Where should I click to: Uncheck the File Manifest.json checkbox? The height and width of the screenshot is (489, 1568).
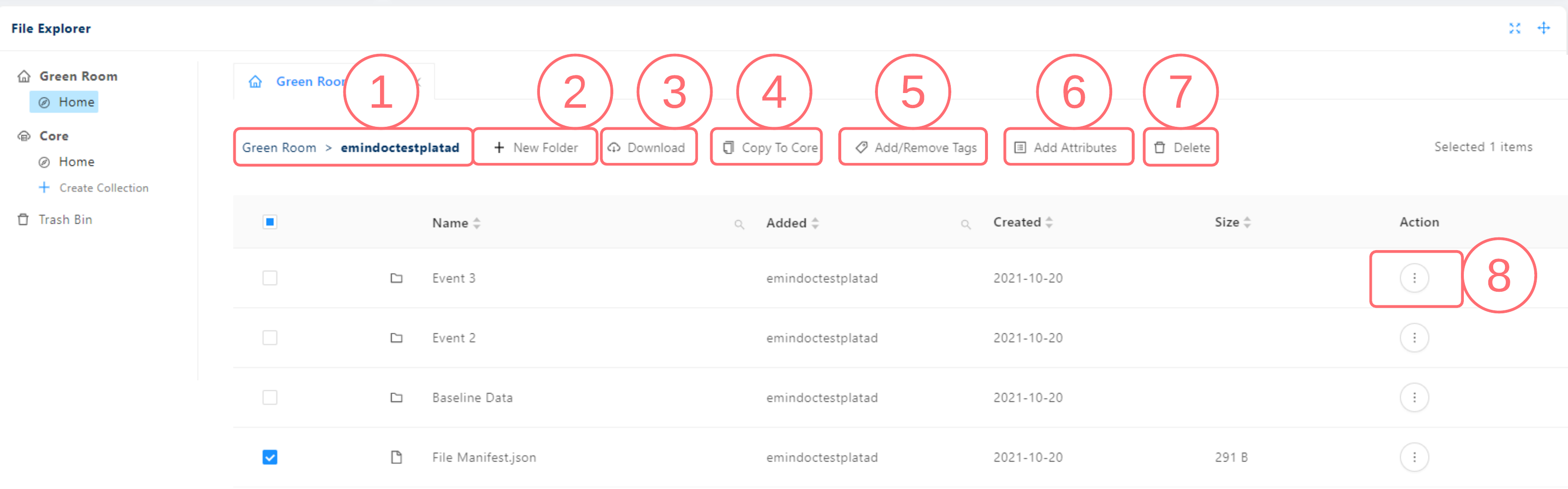pyautogui.click(x=269, y=457)
